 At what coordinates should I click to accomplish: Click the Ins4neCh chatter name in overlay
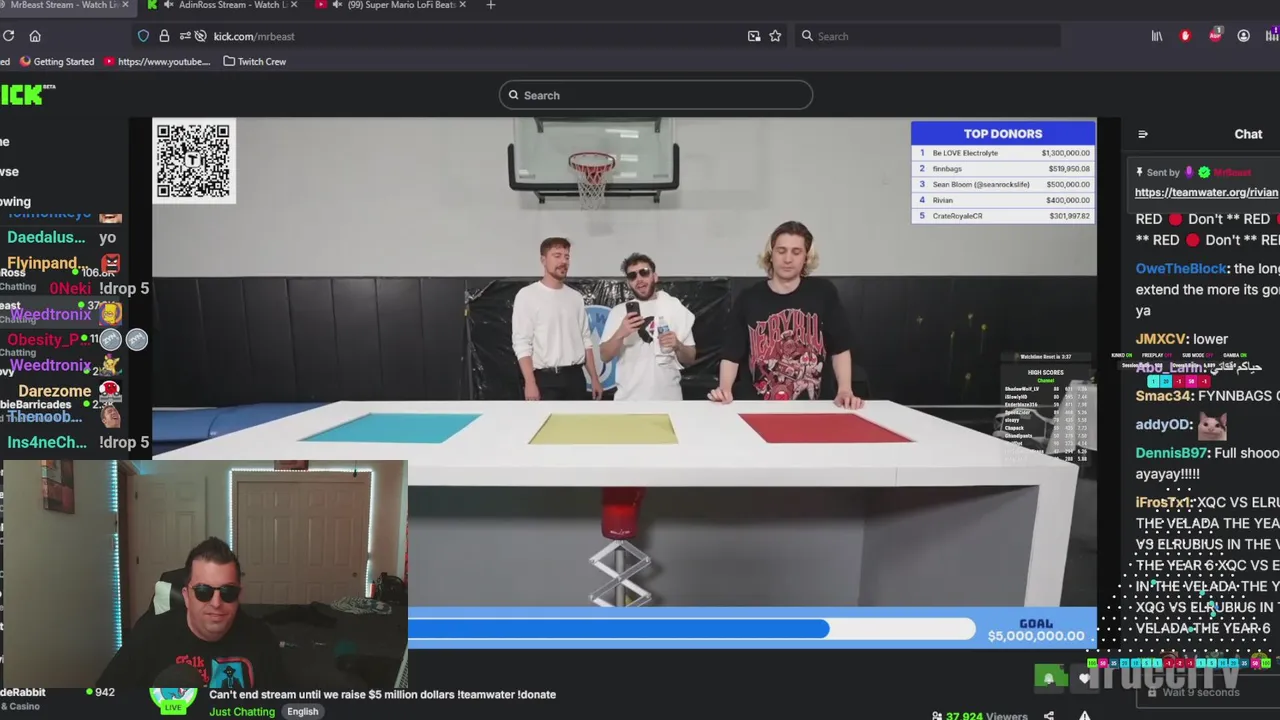pos(47,442)
